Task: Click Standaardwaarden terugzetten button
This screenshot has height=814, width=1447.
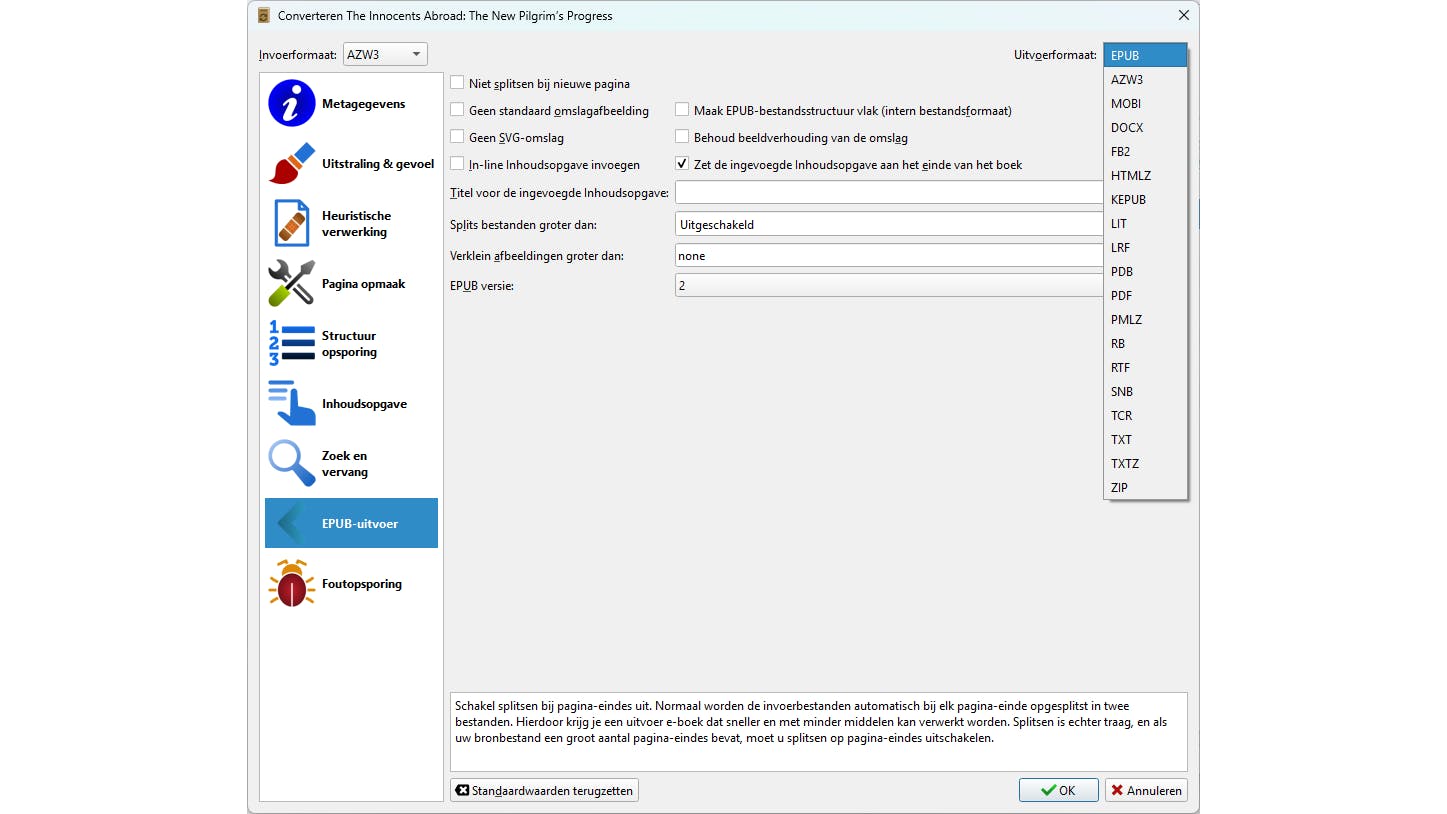Action: pos(544,790)
